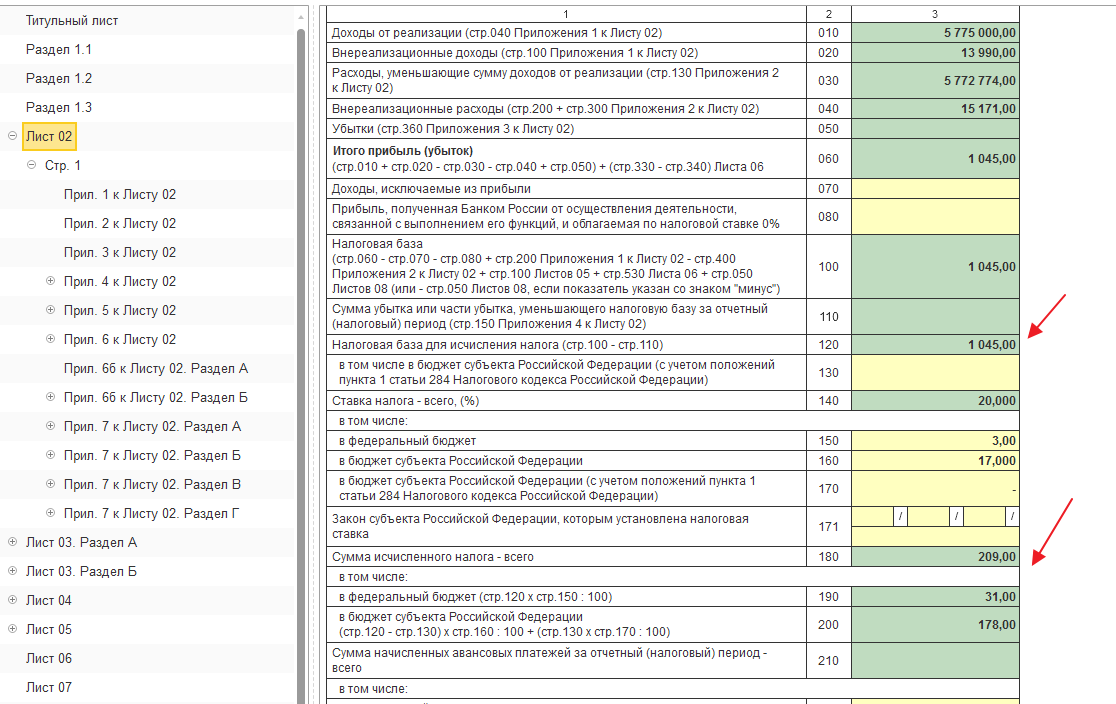The height and width of the screenshot is (704, 1116).
Task: Select the line 160 rate cell 17,000
Action: 935,461
